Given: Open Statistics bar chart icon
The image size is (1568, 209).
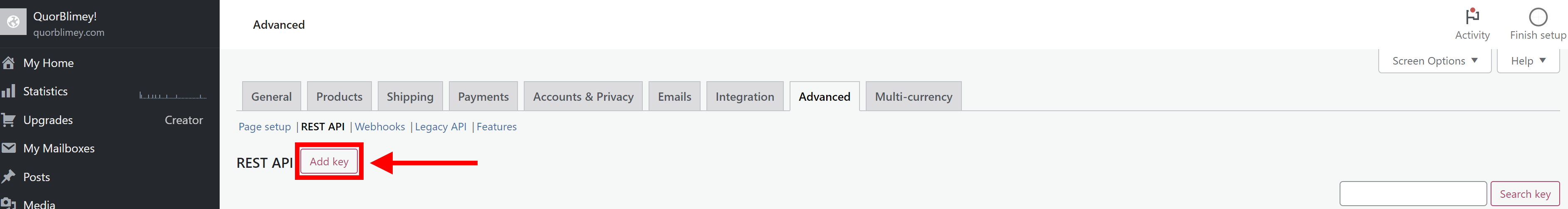Looking at the screenshot, I should pyautogui.click(x=8, y=92).
